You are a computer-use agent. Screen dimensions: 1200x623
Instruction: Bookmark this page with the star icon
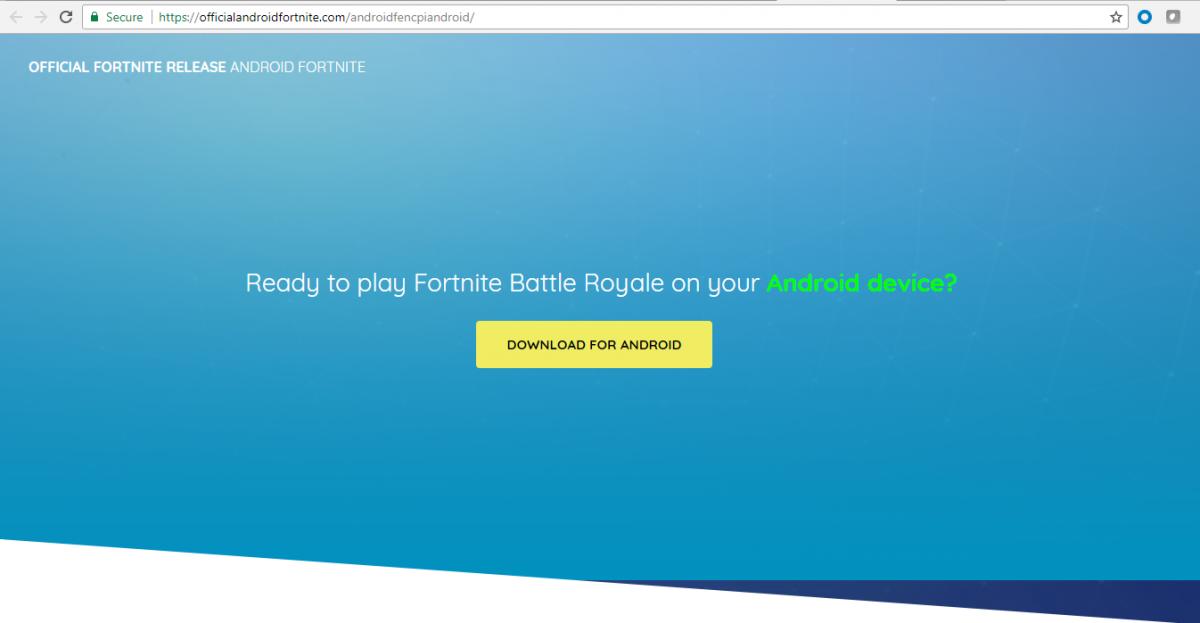(1116, 17)
